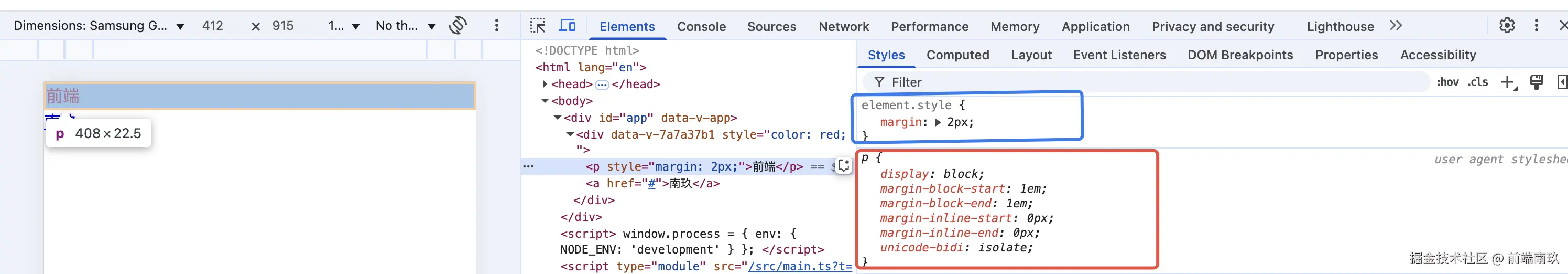Toggle the device toolbar icon

point(568,26)
